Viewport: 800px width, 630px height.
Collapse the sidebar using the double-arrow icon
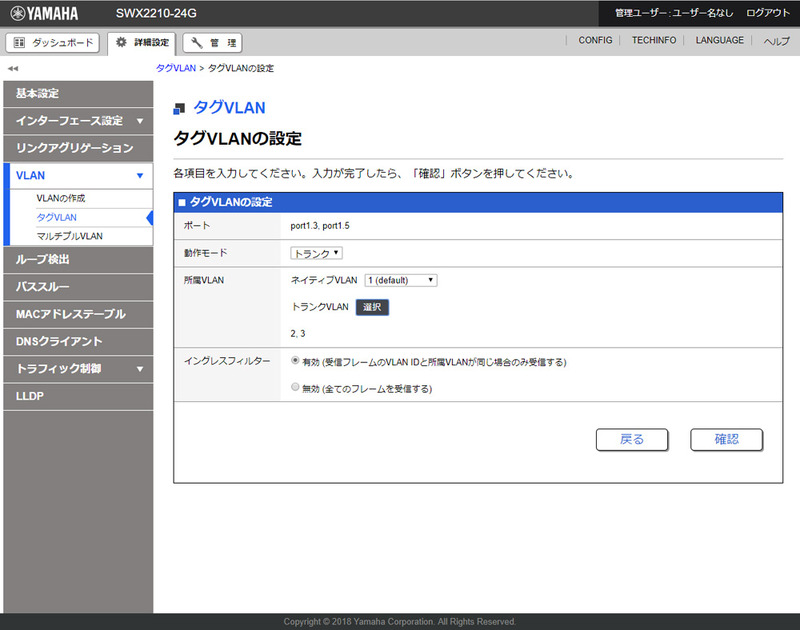(x=11, y=67)
